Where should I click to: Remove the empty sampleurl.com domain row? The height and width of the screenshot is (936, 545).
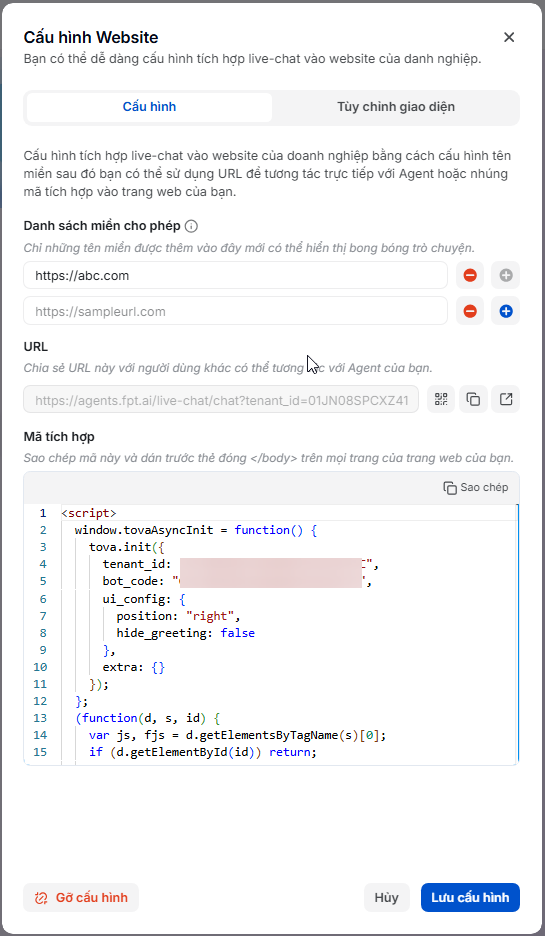[470, 311]
